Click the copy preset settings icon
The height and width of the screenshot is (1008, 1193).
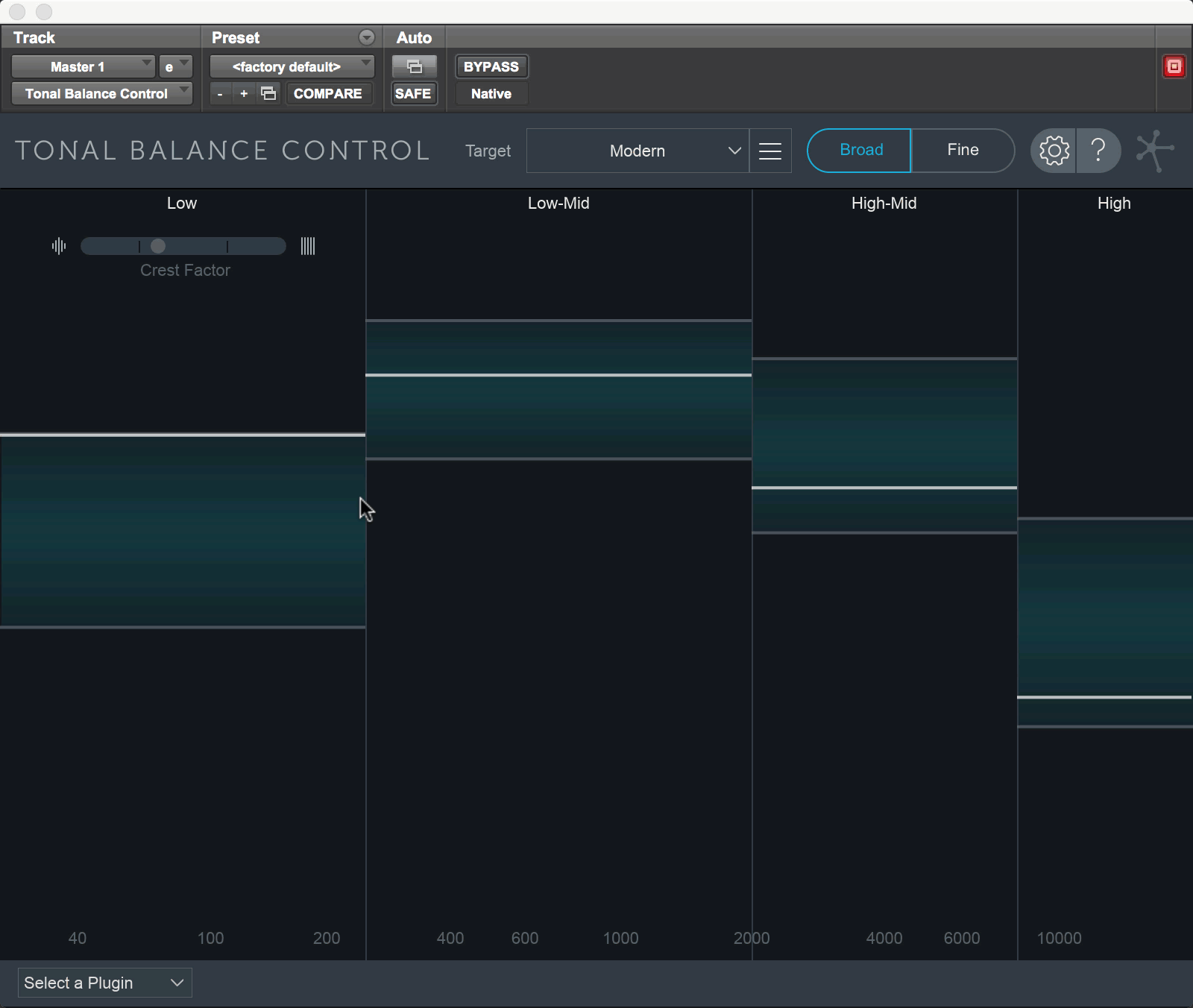click(268, 93)
